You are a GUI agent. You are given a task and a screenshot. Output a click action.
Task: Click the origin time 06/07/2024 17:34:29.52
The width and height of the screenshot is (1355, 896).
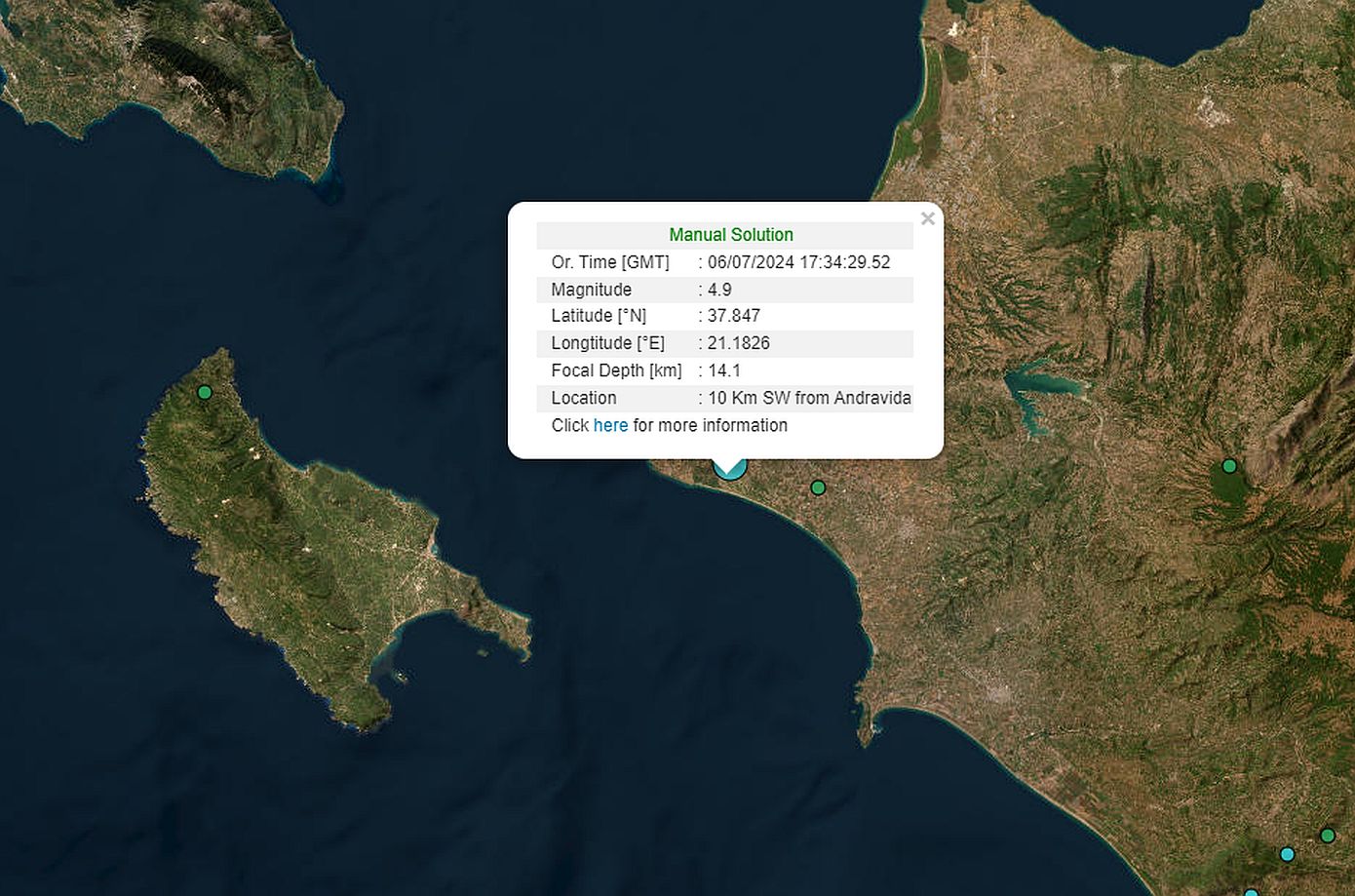click(798, 262)
